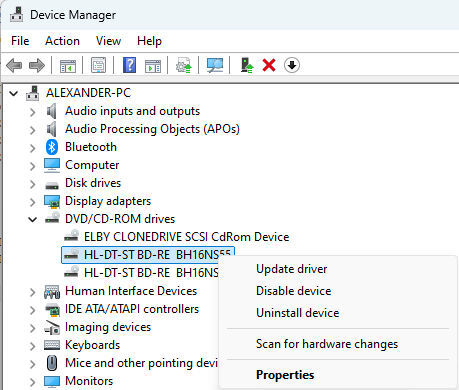
Task: Select the Disk drives label
Action: 93,183
